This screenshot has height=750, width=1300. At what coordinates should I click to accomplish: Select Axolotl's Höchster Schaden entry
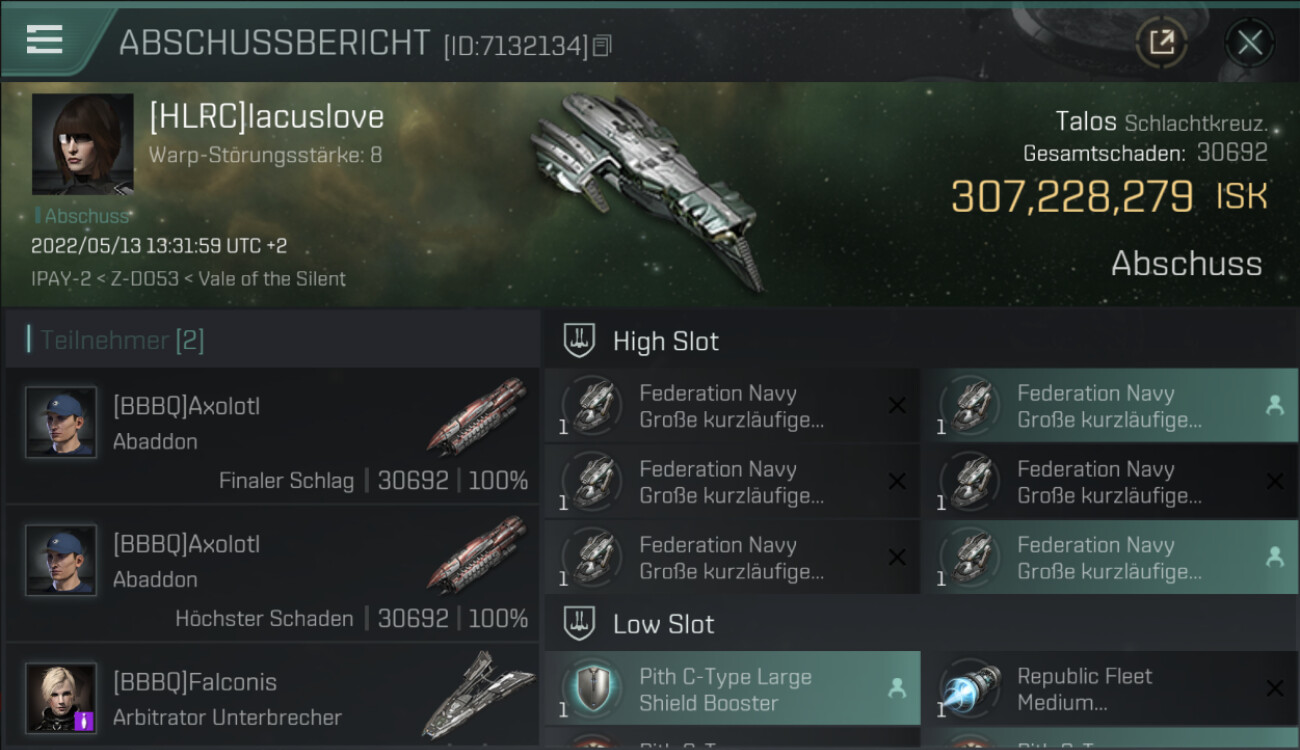point(272,574)
